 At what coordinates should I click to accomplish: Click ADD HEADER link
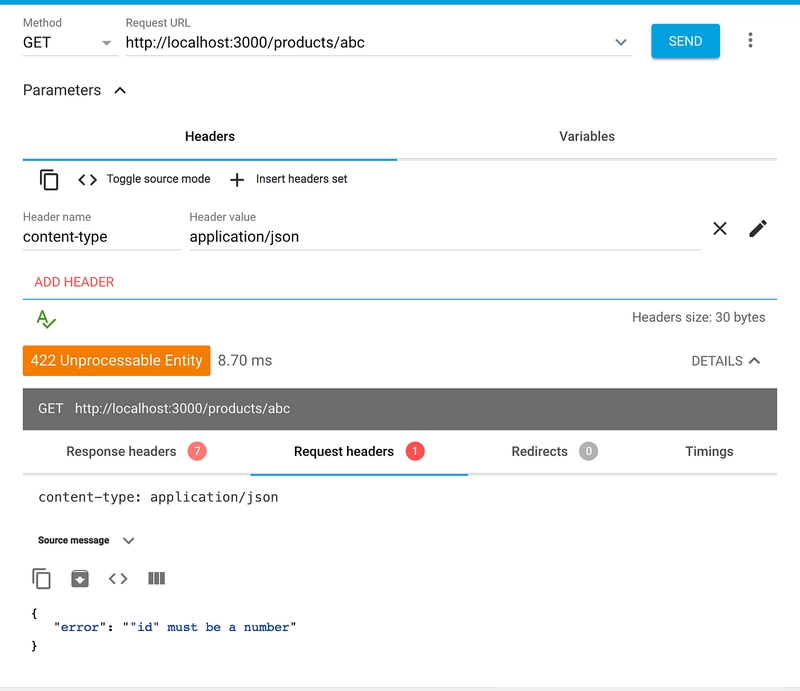click(74, 282)
